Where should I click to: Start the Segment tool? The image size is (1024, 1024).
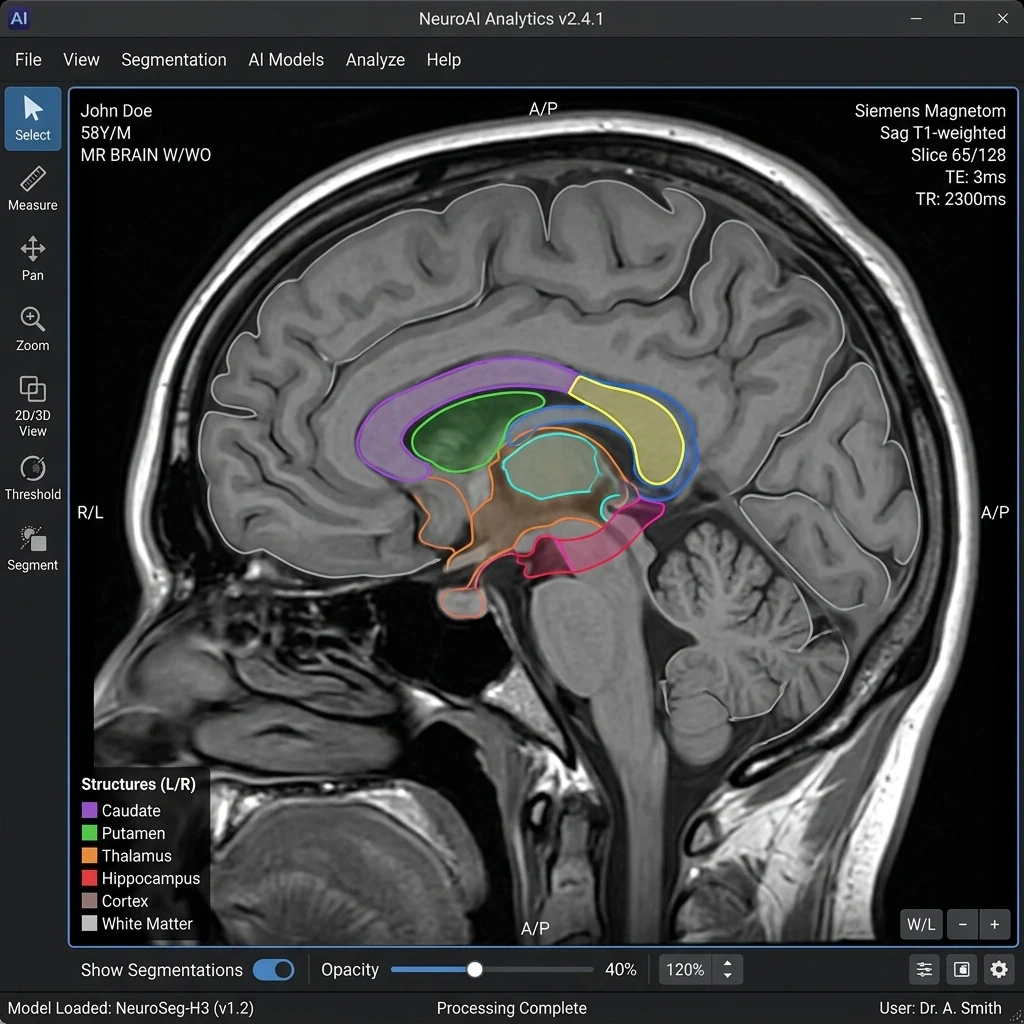[x=33, y=549]
